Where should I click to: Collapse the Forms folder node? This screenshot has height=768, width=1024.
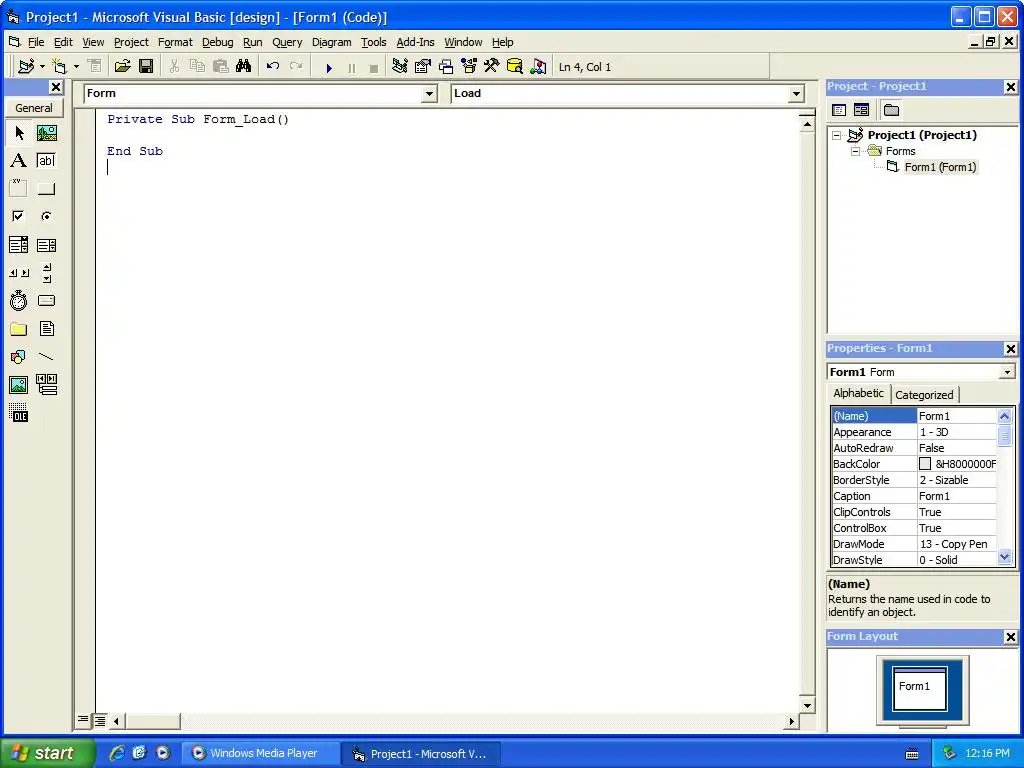pyautogui.click(x=855, y=152)
